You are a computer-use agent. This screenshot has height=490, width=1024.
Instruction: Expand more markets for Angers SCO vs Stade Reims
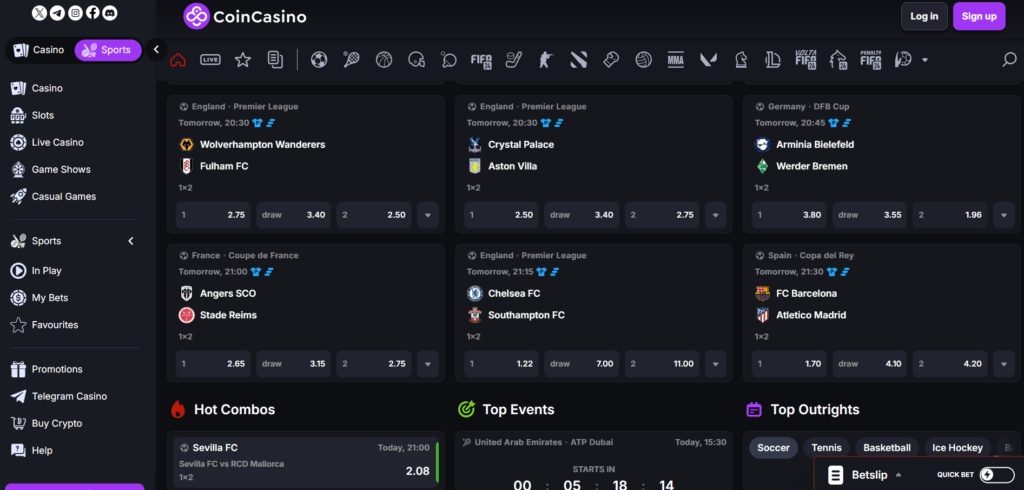[x=428, y=364]
